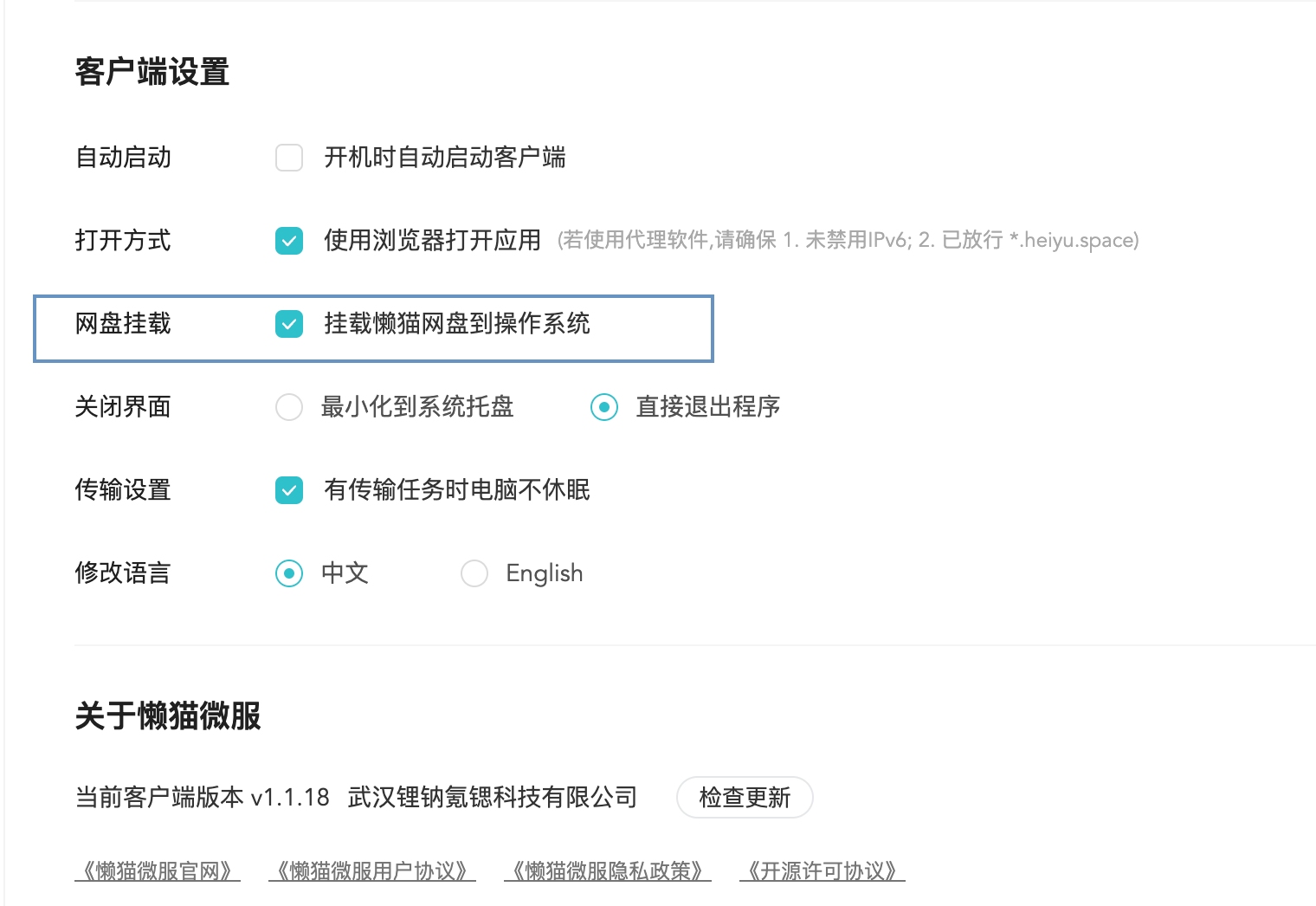This screenshot has width=1316, height=906.
Task: Click the 网盘挂载 setting label
Action: click(123, 324)
